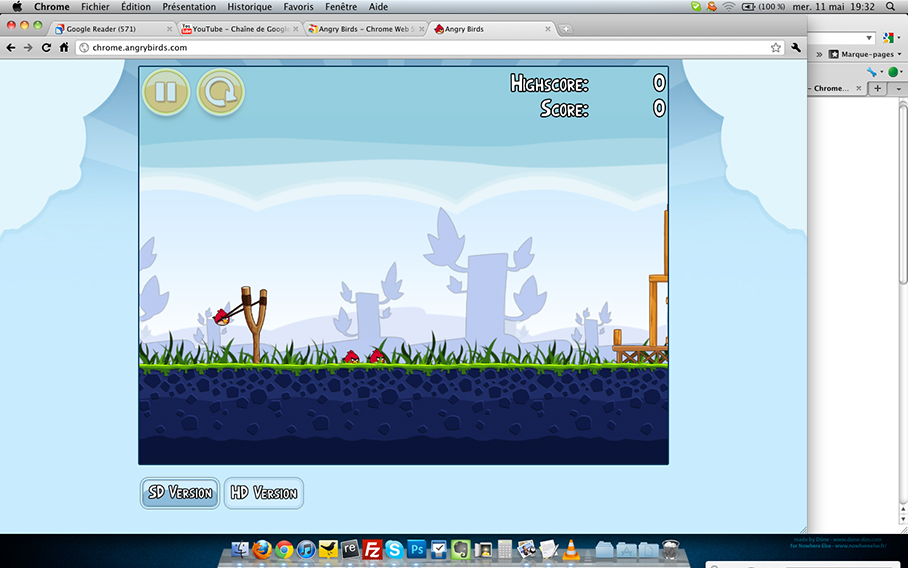The image size is (908, 568).
Task: Launch Photoshop from the Dock
Action: tap(415, 549)
